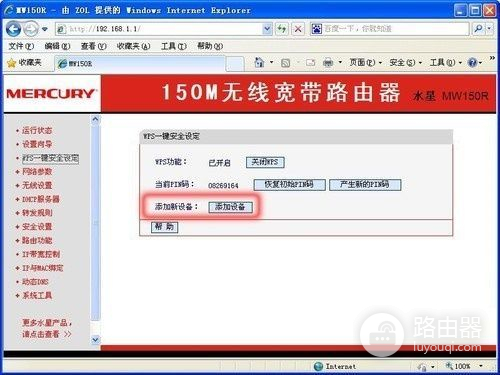Viewport: 500px width, 375px height.
Task: Open 动态DNS in the sidebar
Action: tap(35, 282)
